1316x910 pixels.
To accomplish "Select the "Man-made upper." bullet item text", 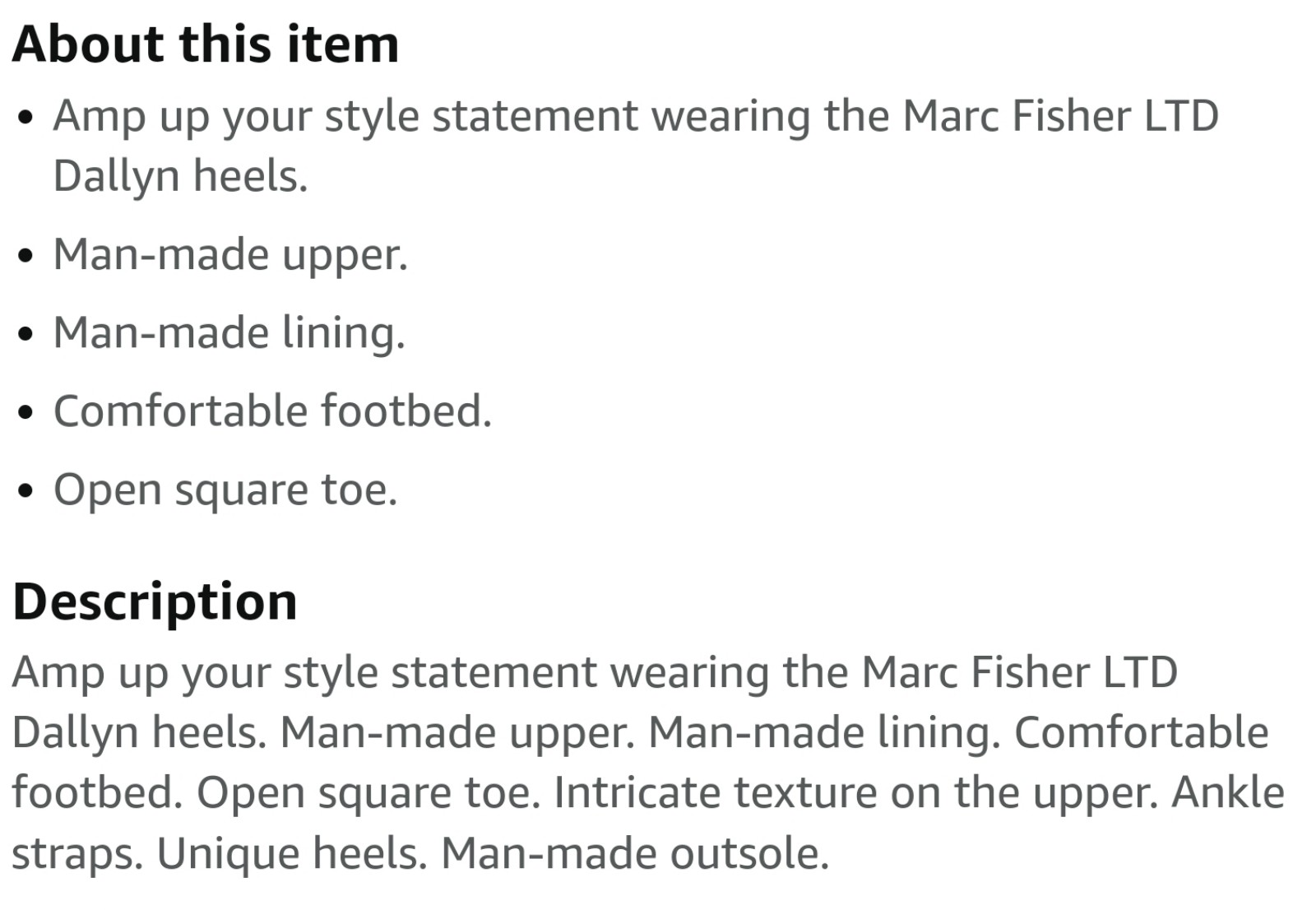I will click(x=230, y=255).
